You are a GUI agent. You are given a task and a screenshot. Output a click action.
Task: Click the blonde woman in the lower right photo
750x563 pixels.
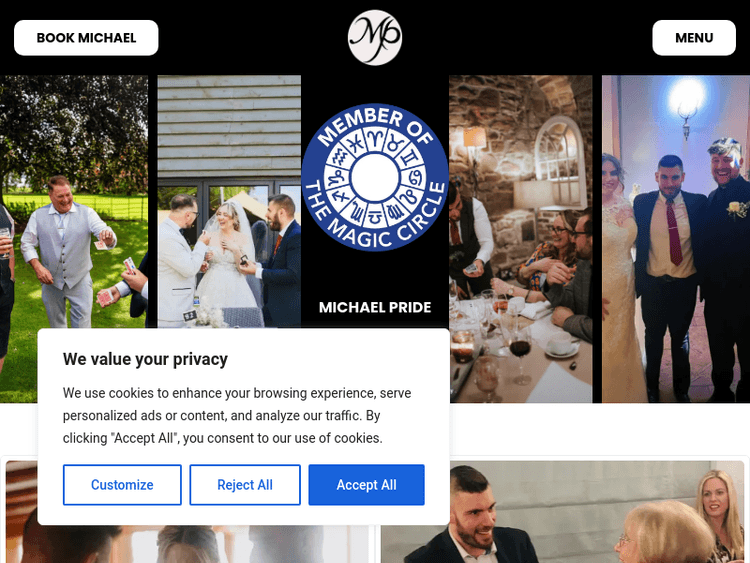[716, 508]
